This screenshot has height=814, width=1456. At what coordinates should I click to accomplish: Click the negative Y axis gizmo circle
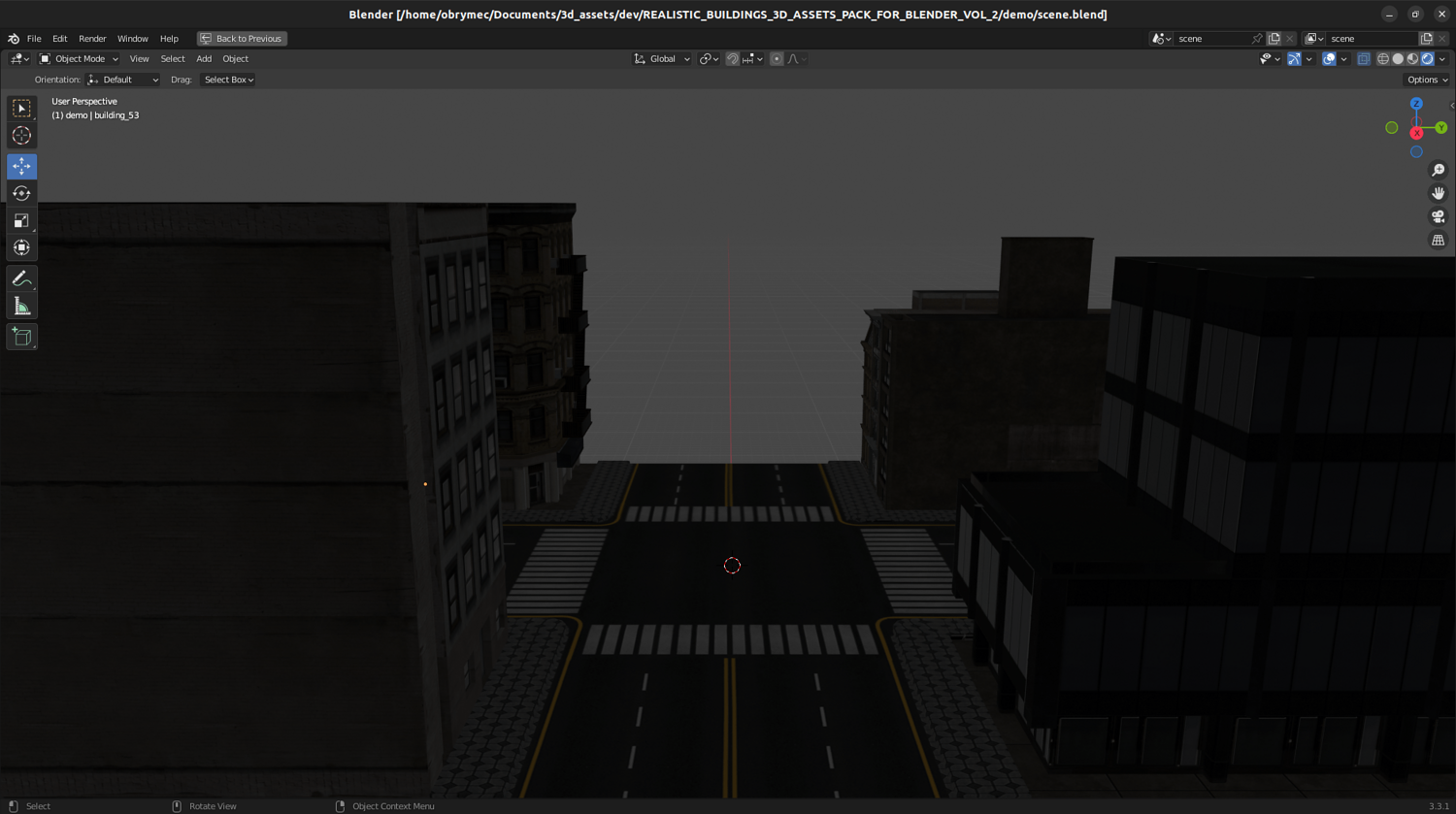[1392, 128]
